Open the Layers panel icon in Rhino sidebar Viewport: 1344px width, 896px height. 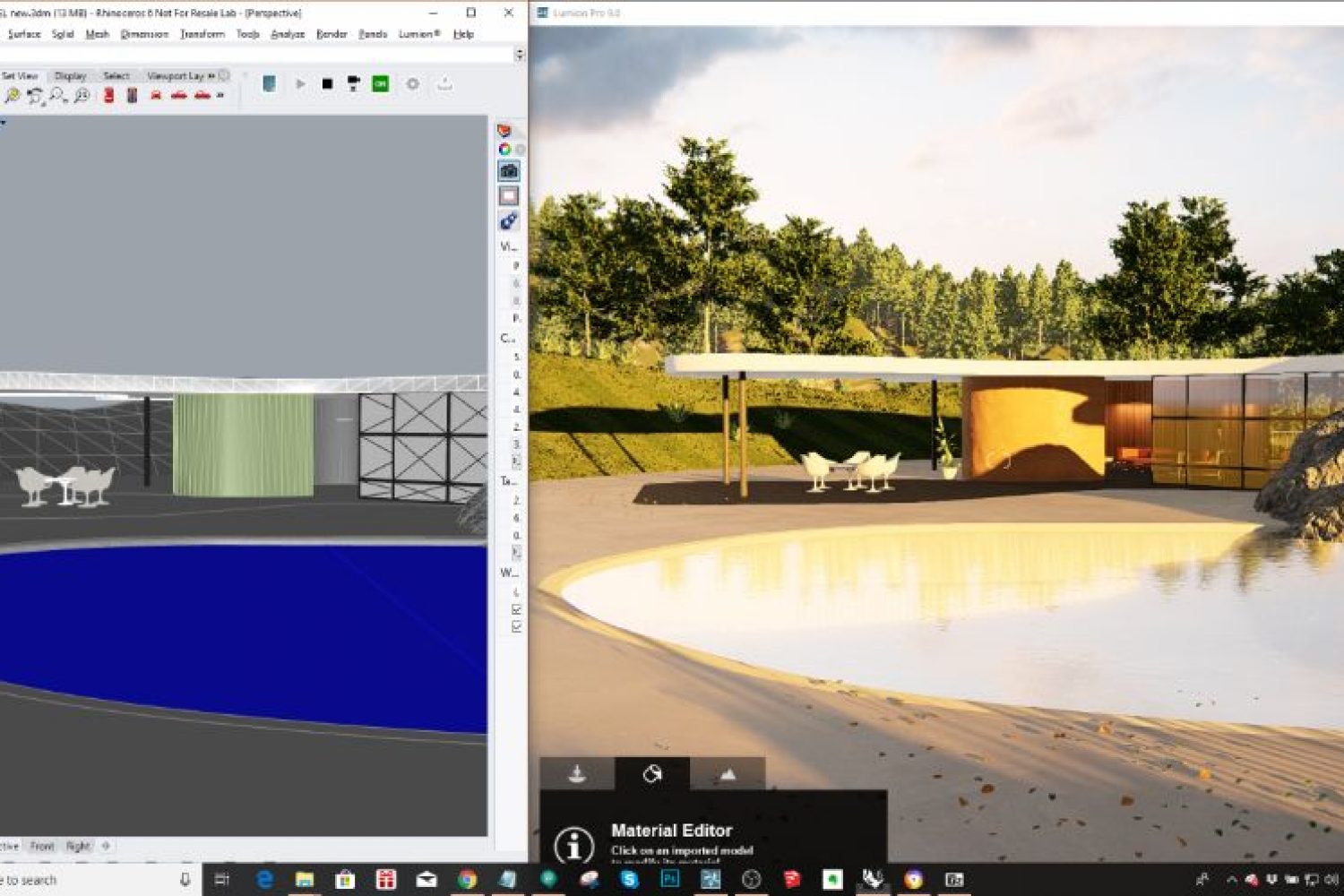504,131
